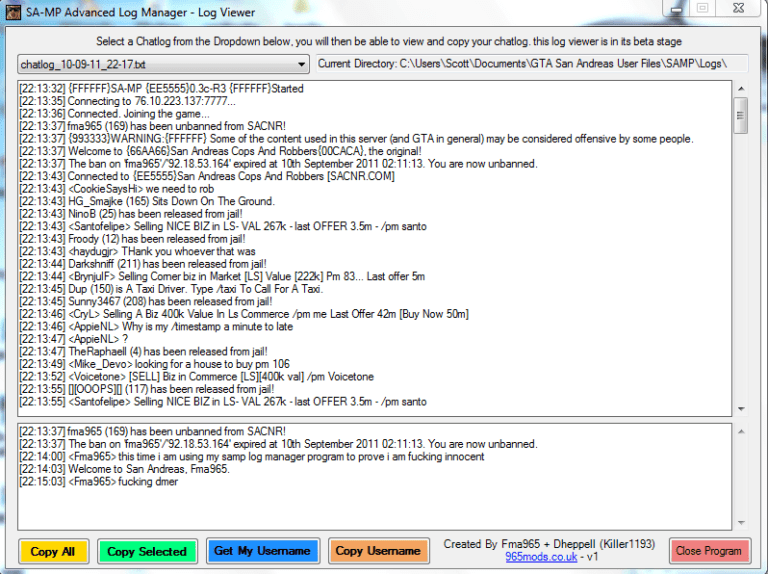Select the 'Connected to San Andreas Cops And Robbers [SACNR.COM]' line
The height and width of the screenshot is (574, 768).
click(207, 176)
